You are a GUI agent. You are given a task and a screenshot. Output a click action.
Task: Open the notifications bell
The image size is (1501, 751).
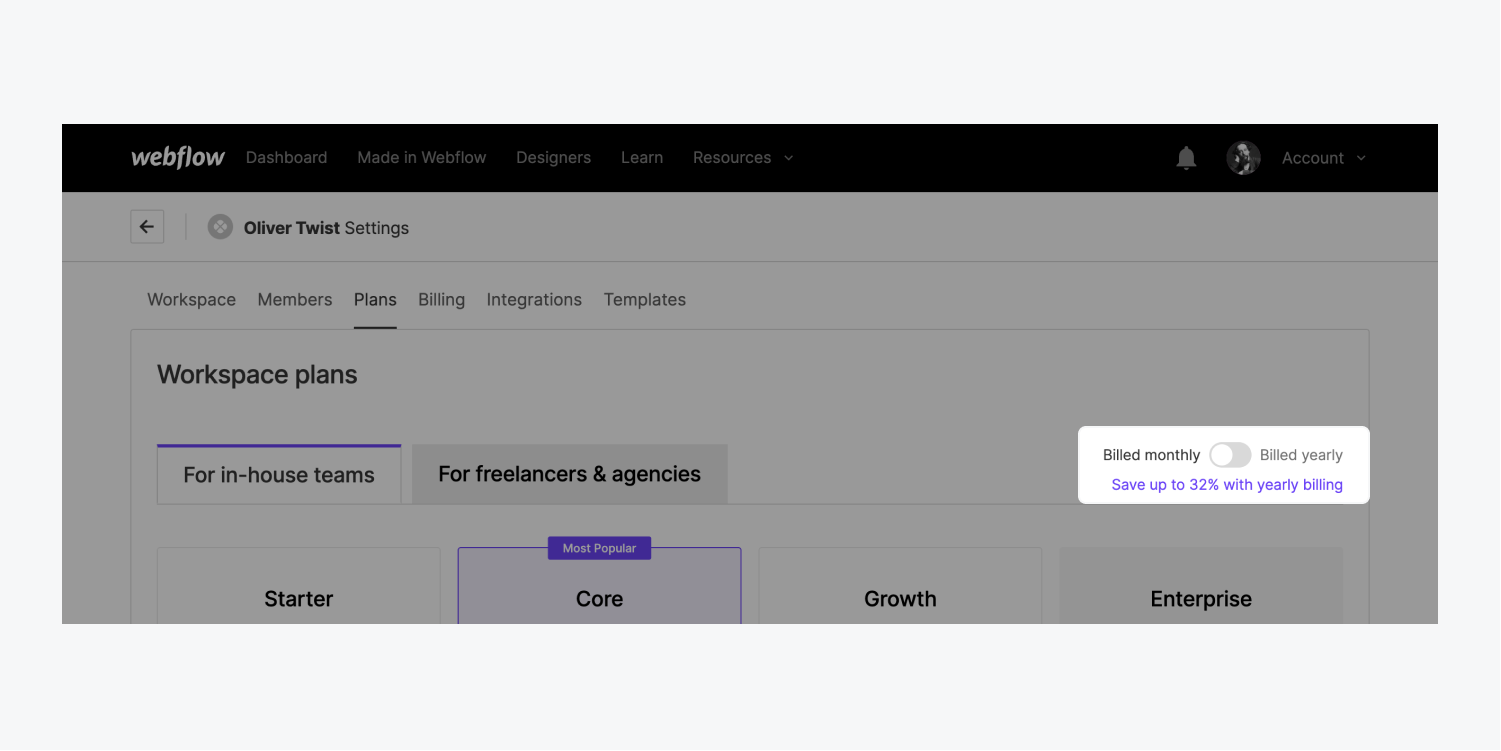[1186, 158]
